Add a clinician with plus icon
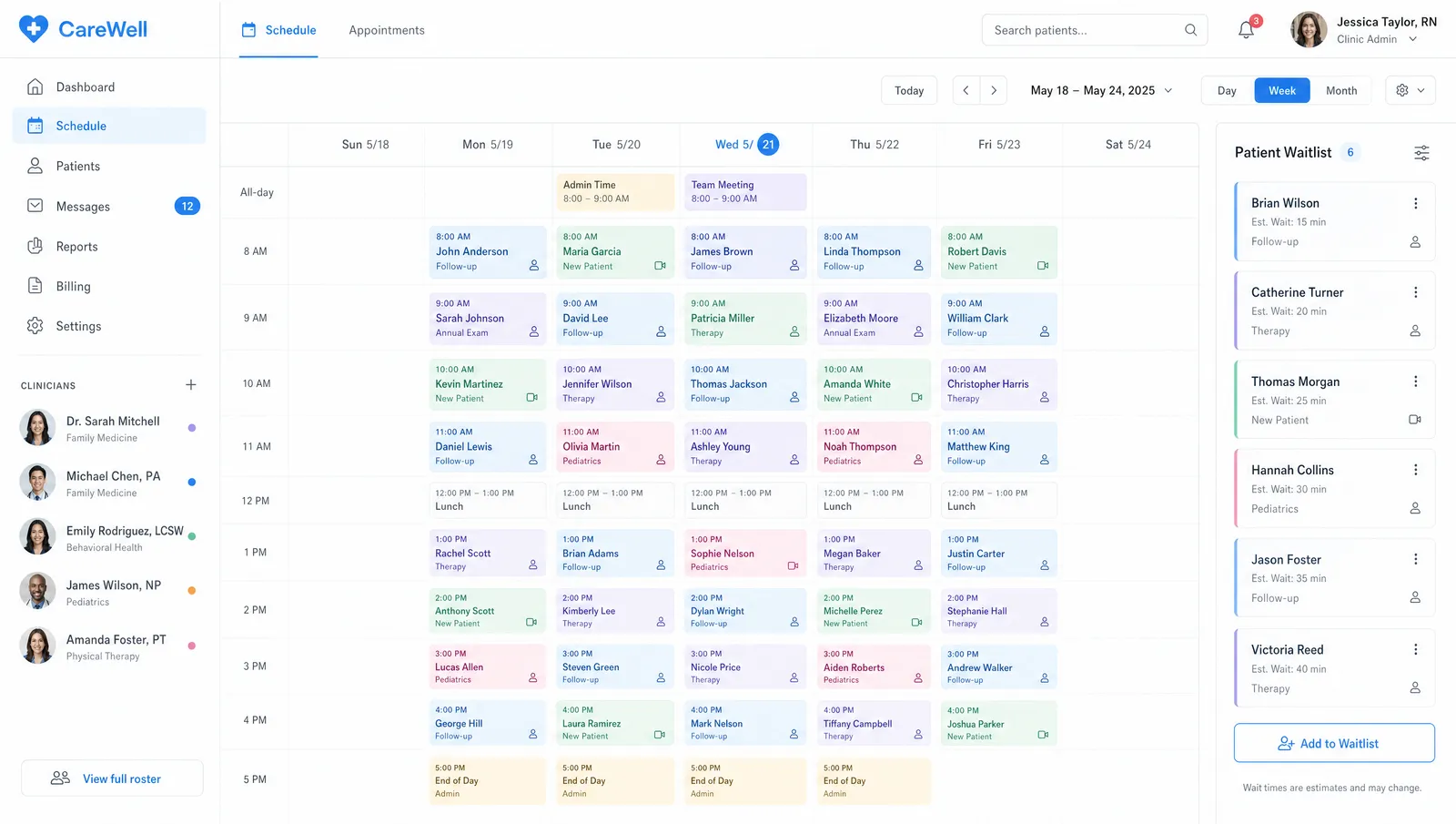Image resolution: width=1456 pixels, height=824 pixels. (x=191, y=385)
